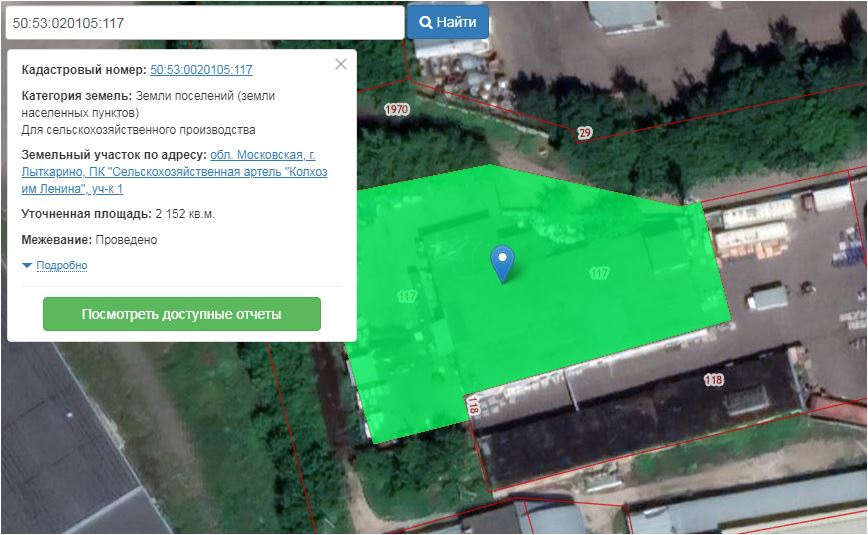
Task: Click the search field with cadastral number
Action: (x=205, y=23)
